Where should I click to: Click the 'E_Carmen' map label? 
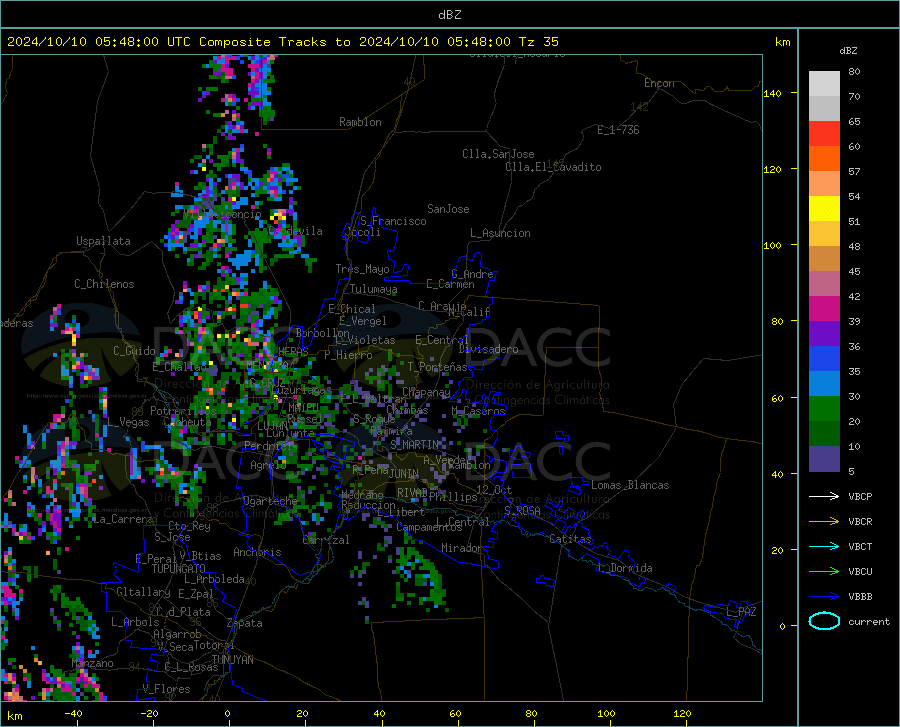tap(450, 284)
